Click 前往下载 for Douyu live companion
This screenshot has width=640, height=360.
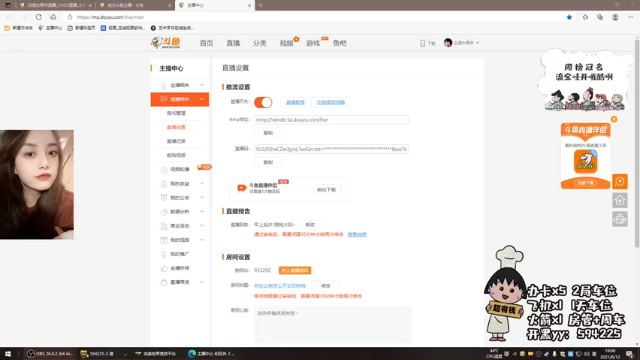[x=327, y=189]
